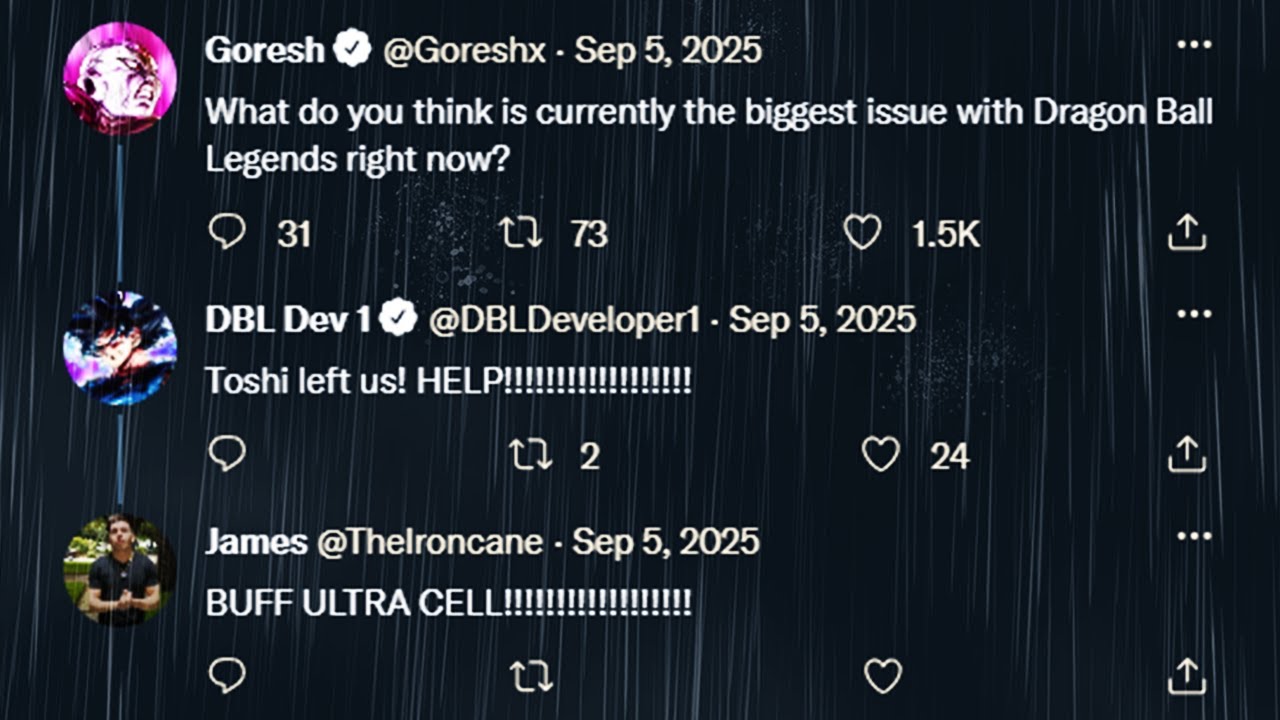Open the @Goreshx profile handle link

point(464,49)
